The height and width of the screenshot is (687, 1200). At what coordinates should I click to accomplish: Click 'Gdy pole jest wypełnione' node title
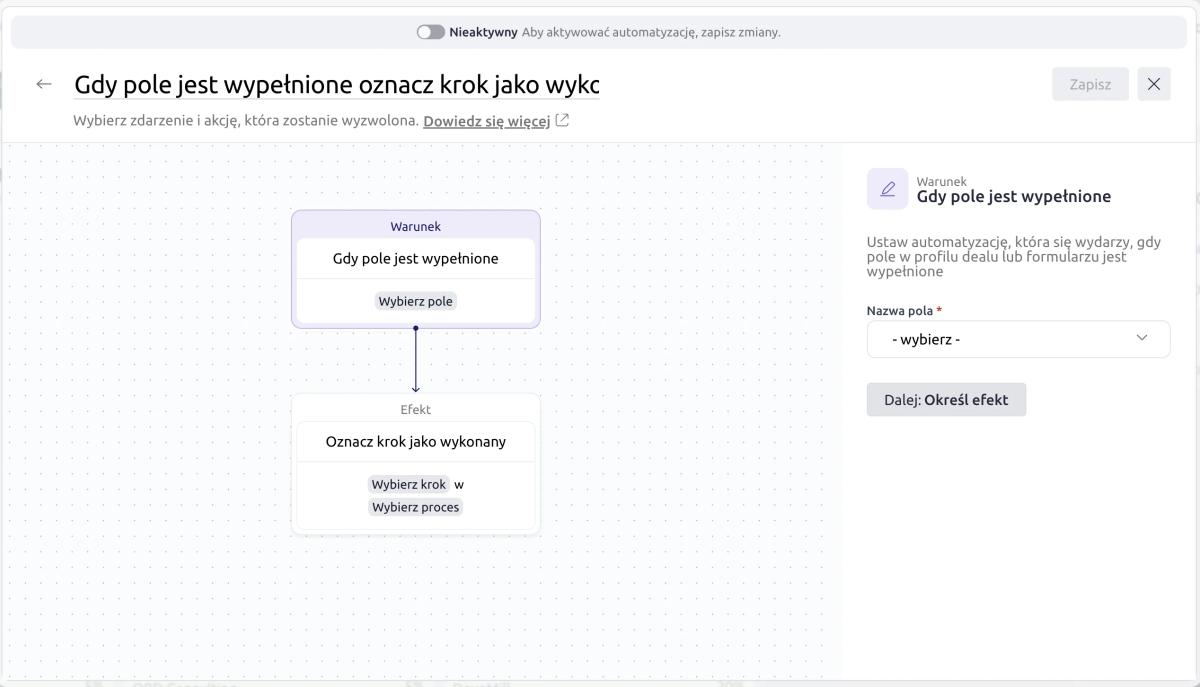(x=416, y=259)
